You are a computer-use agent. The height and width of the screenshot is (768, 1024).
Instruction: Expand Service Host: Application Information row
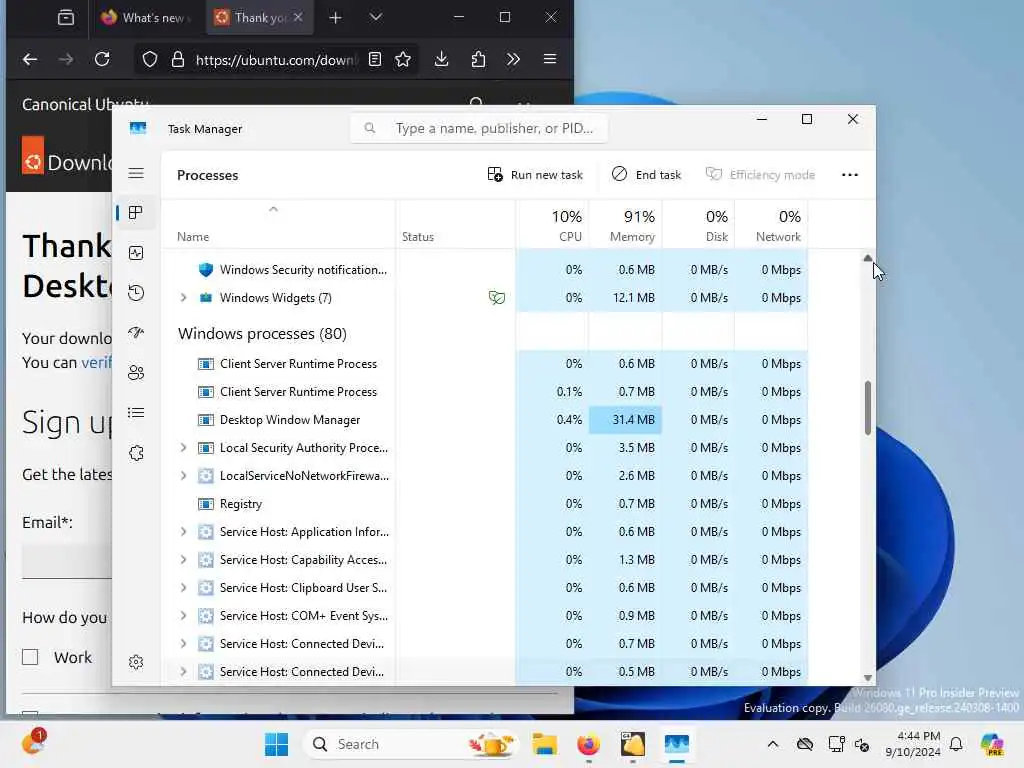click(x=184, y=532)
